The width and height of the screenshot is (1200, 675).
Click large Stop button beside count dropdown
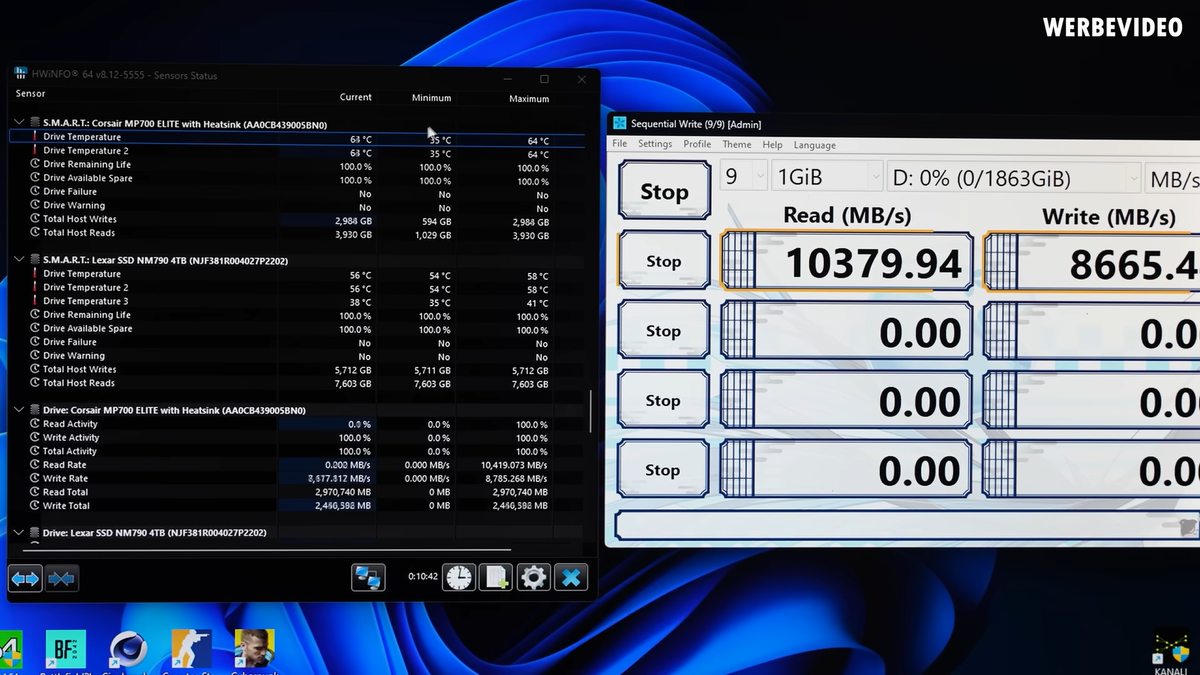tap(664, 191)
